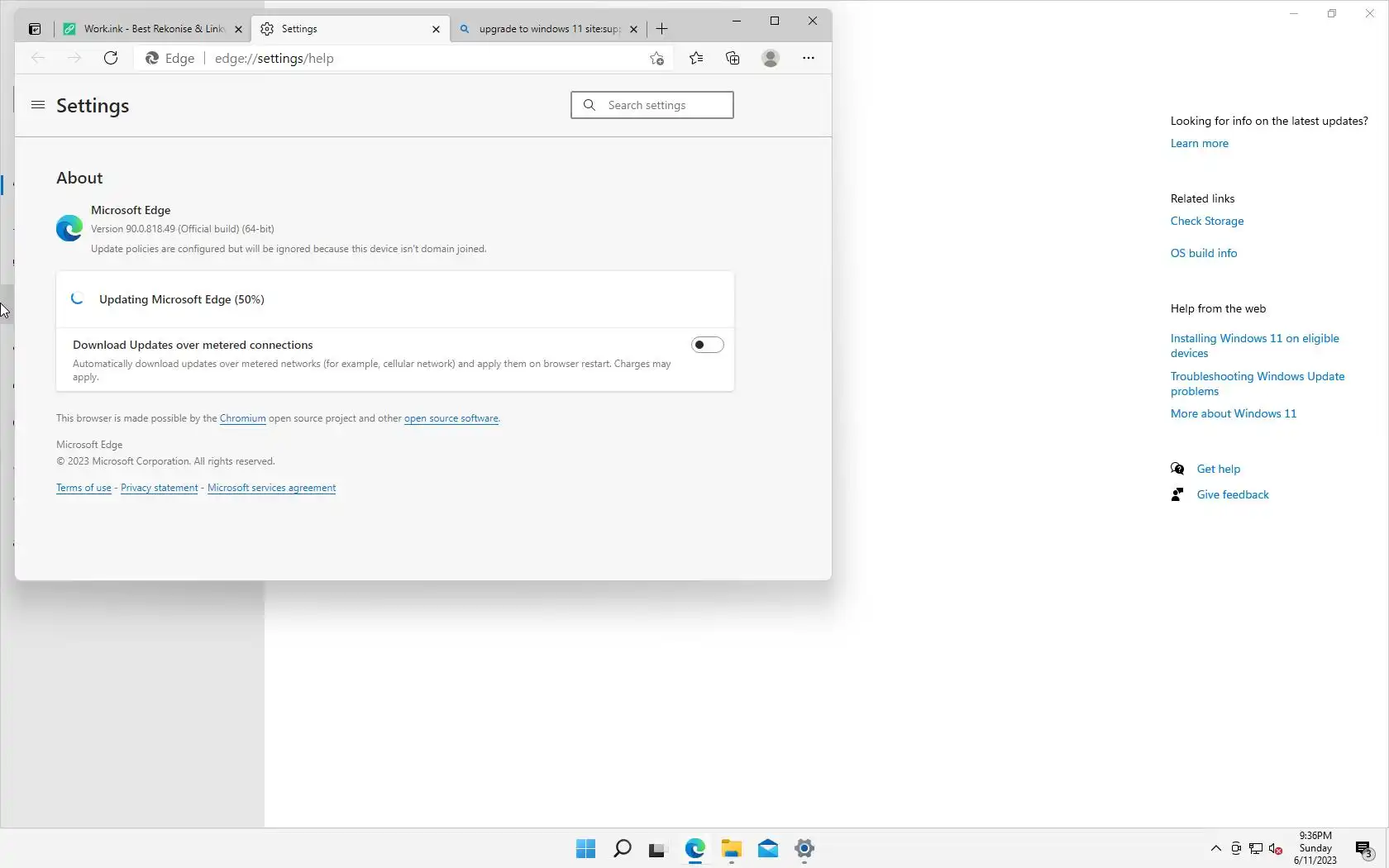Open the Terms of use link
1389x868 pixels.
click(84, 488)
